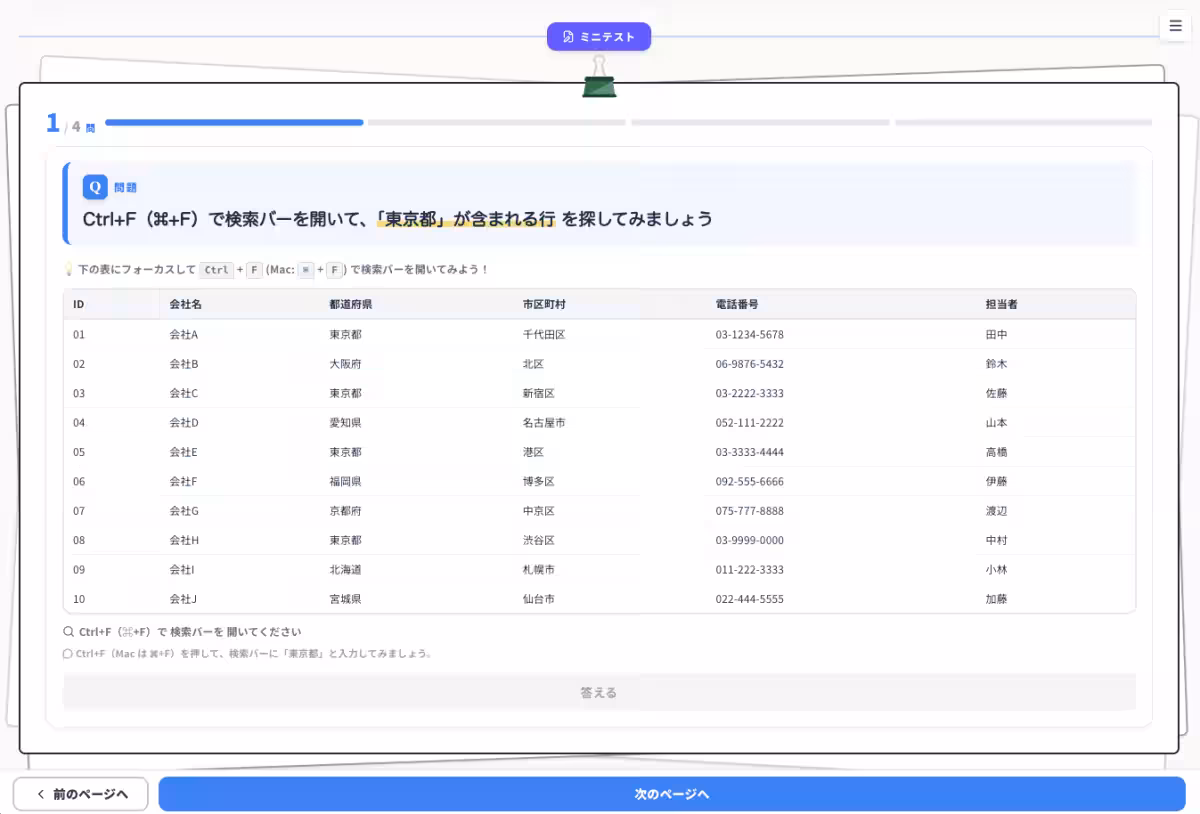
Task: Click 福岡県 cell
Action: (x=346, y=481)
